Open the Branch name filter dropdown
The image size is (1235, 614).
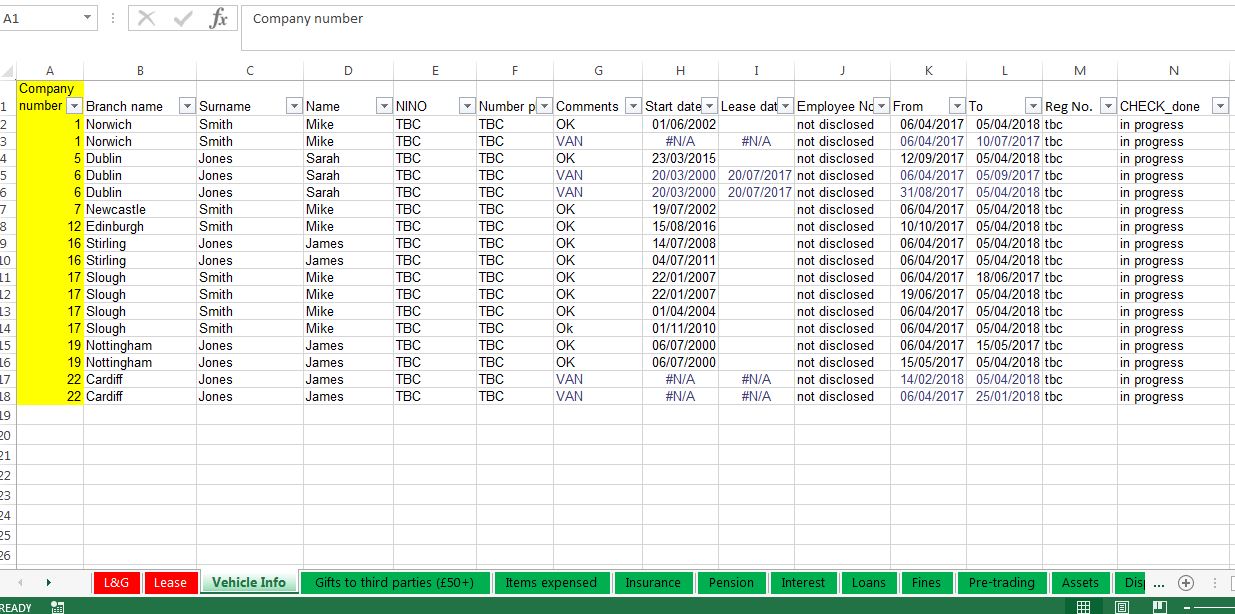tap(186, 105)
